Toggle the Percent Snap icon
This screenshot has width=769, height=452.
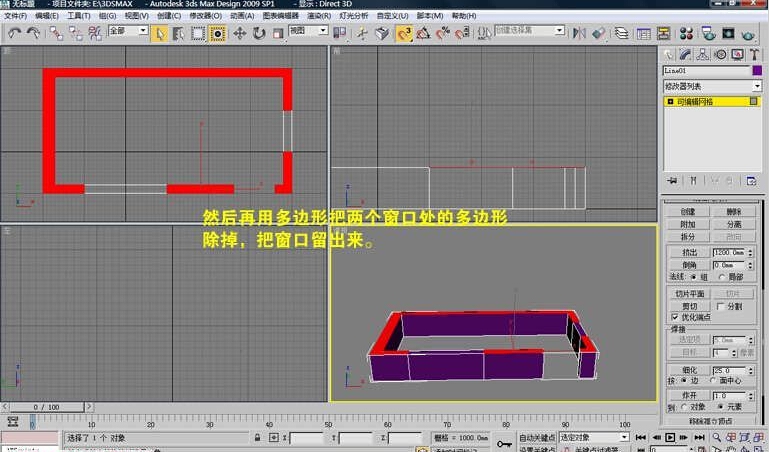(x=442, y=33)
